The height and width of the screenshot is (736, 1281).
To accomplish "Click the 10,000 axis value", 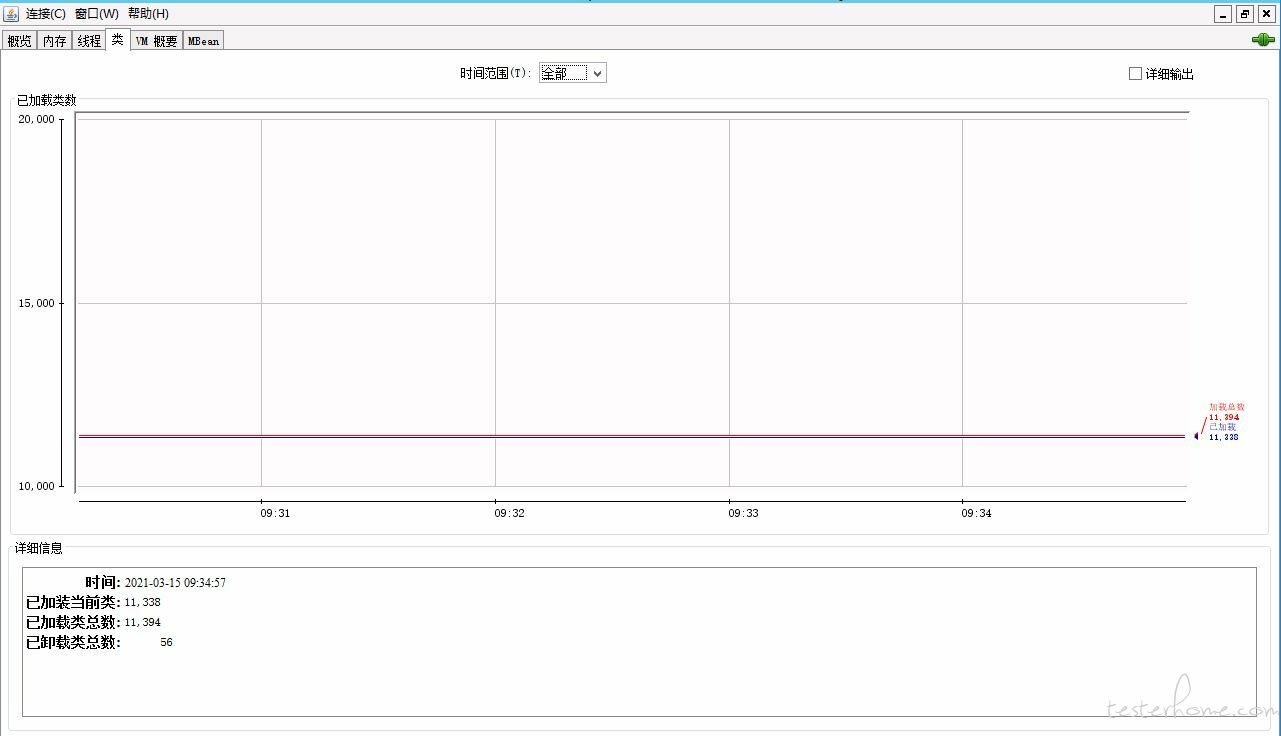I will pyautogui.click(x=37, y=486).
